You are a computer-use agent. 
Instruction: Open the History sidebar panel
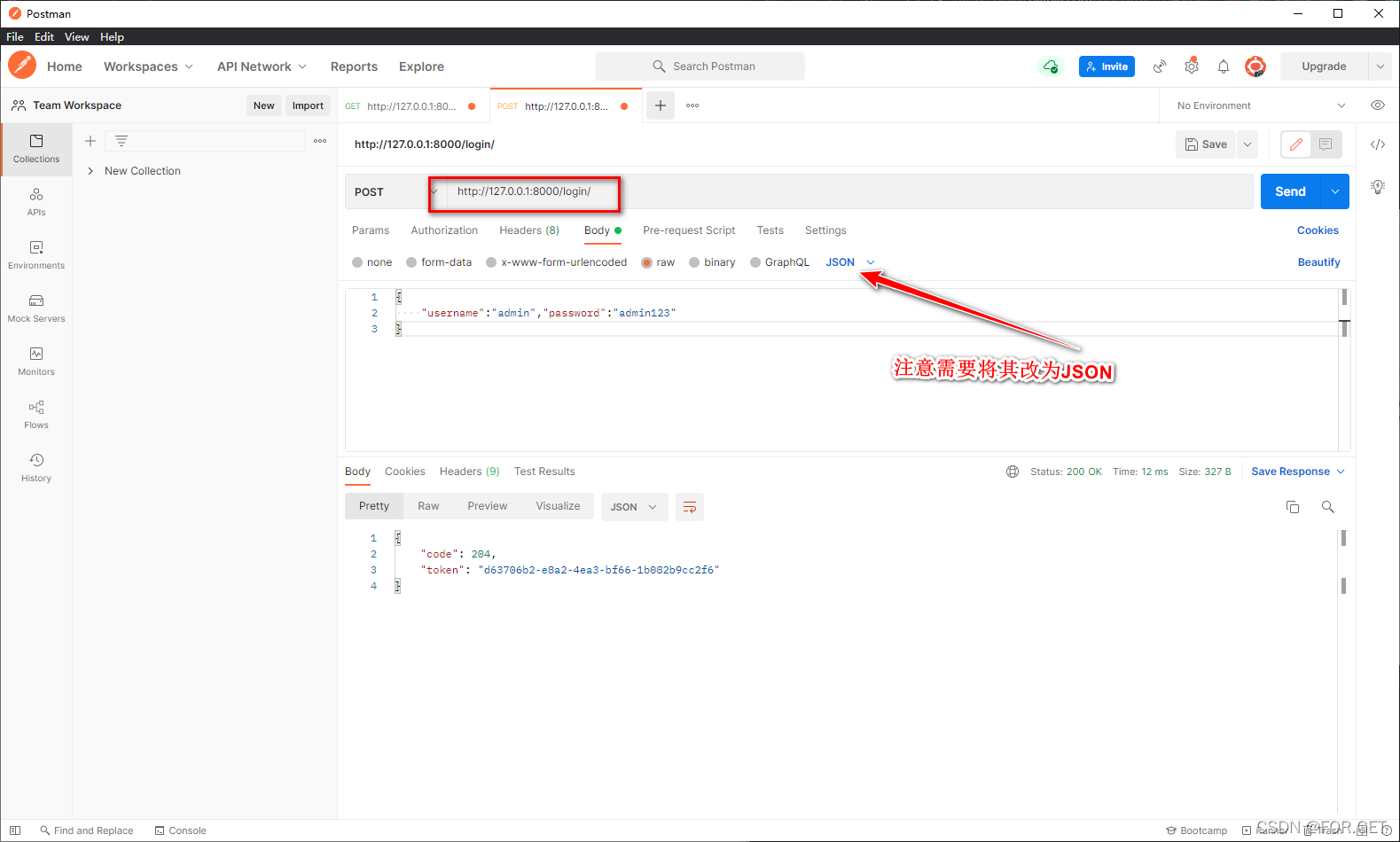[x=36, y=468]
